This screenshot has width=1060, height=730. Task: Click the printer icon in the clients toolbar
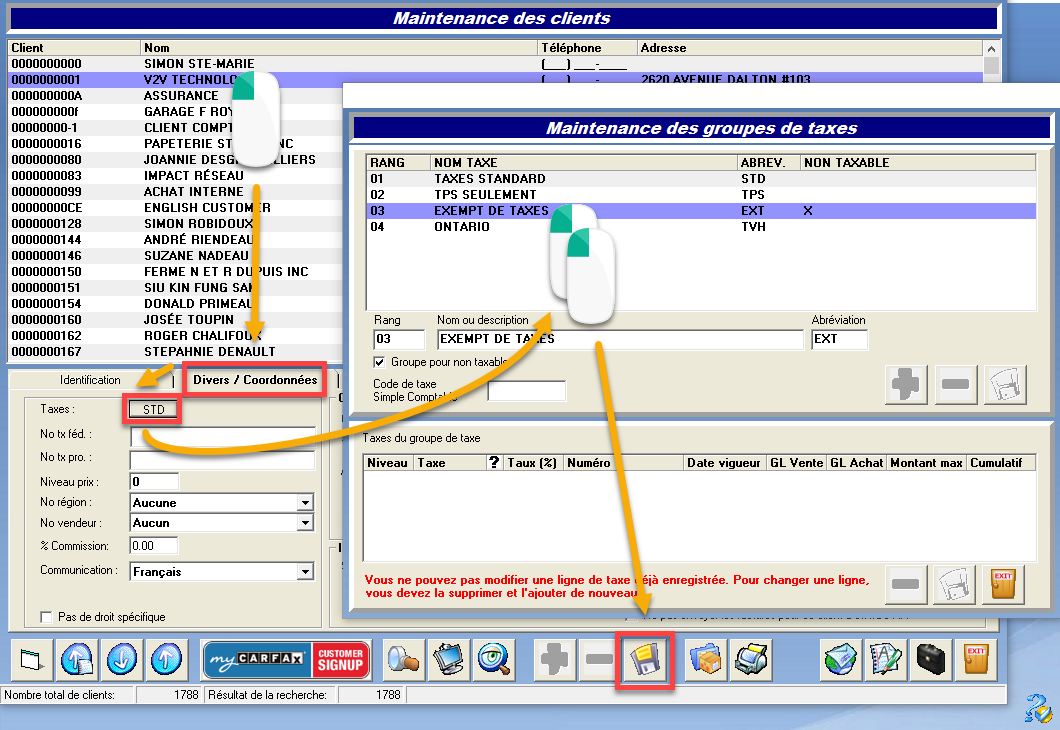coord(750,659)
